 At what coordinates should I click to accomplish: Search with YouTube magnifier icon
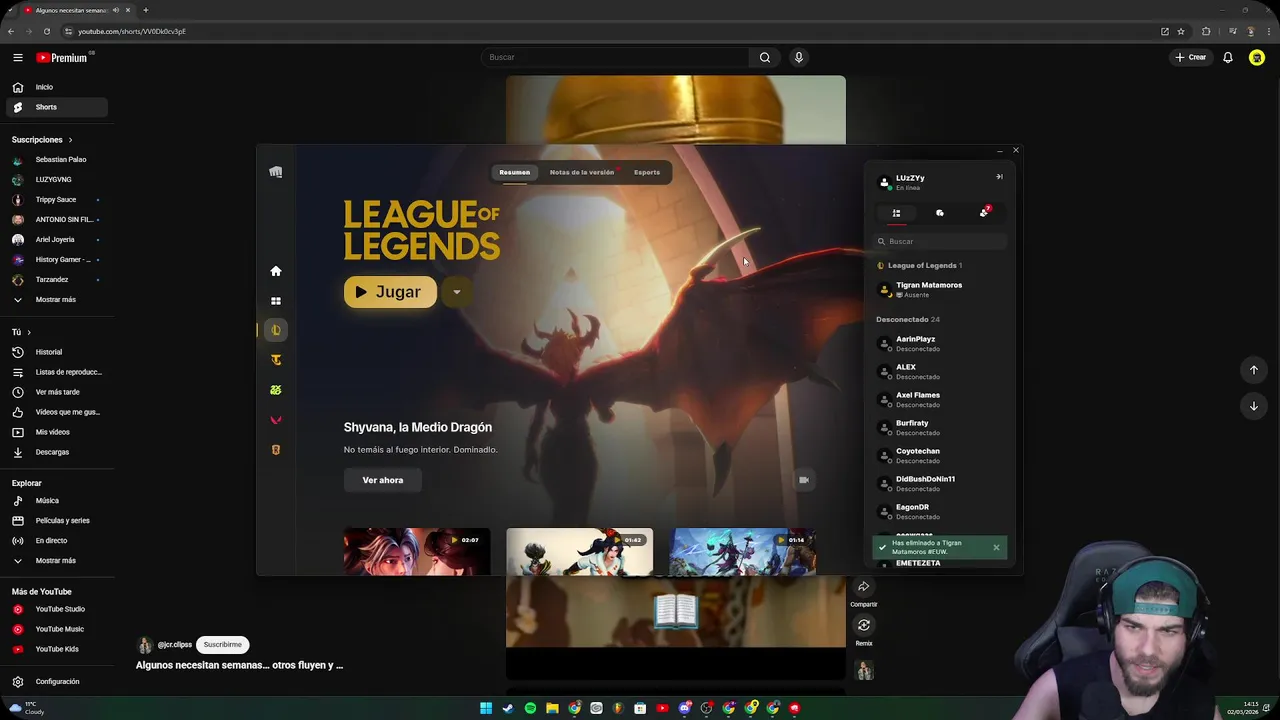[765, 57]
